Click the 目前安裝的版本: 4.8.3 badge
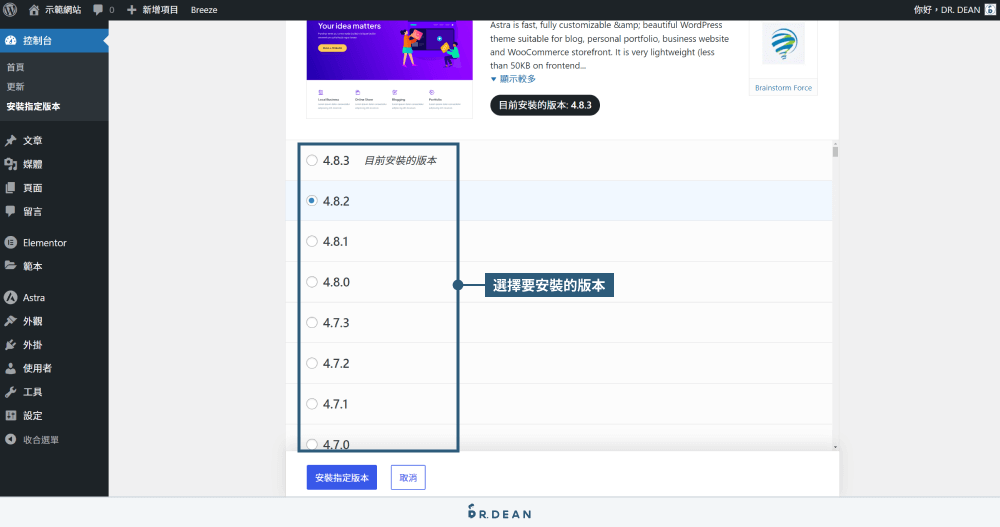The image size is (1000, 527). (545, 105)
